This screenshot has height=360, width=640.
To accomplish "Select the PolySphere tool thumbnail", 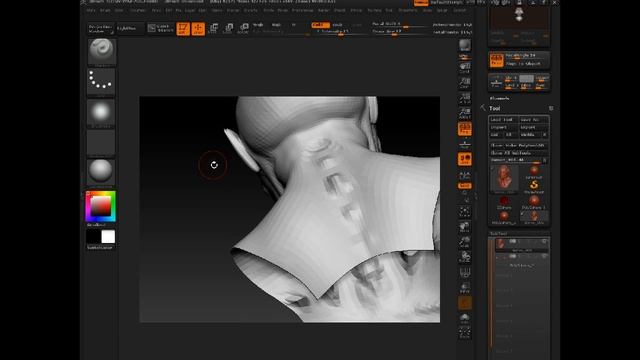I will pyautogui.click(x=534, y=202).
